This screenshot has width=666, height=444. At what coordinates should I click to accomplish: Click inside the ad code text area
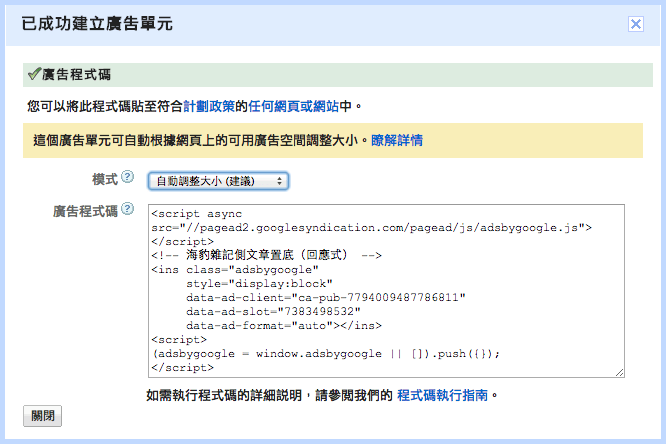[x=386, y=291]
